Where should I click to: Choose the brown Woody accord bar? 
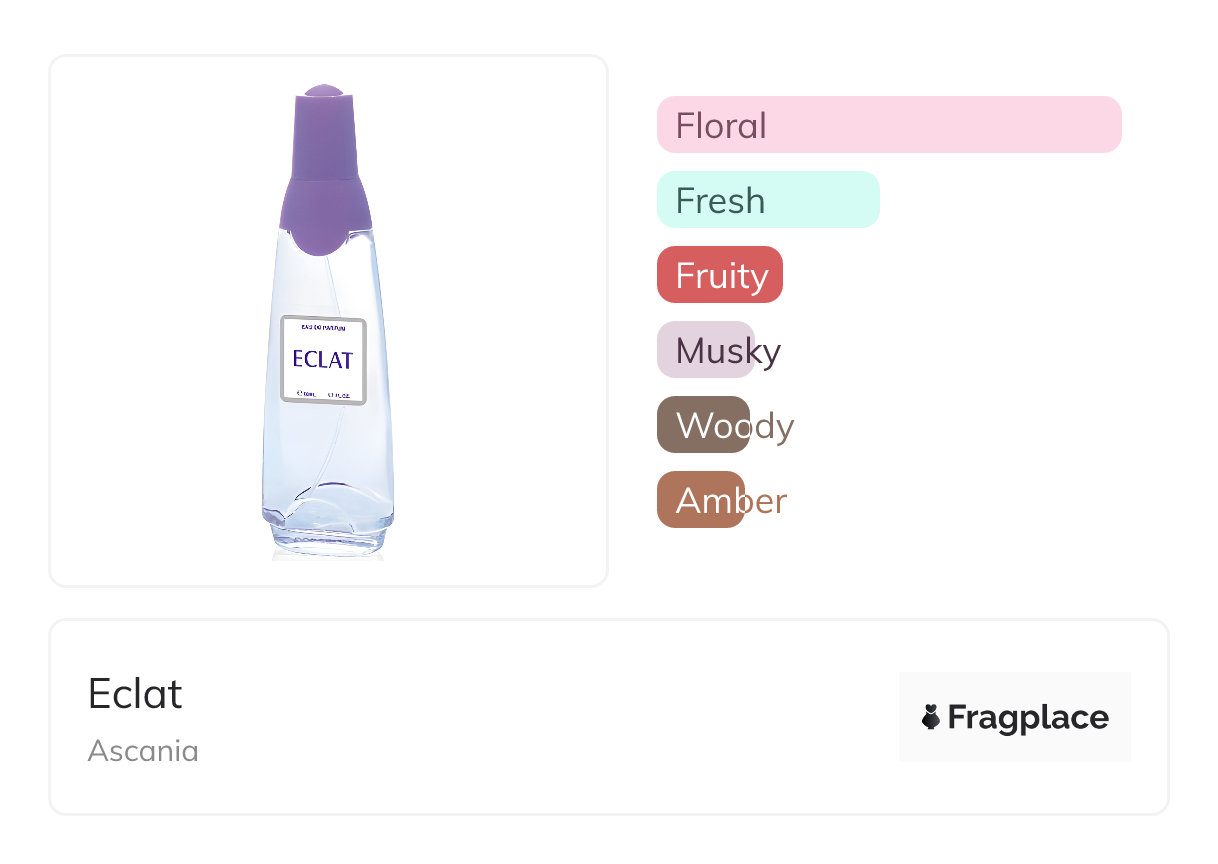pos(703,425)
